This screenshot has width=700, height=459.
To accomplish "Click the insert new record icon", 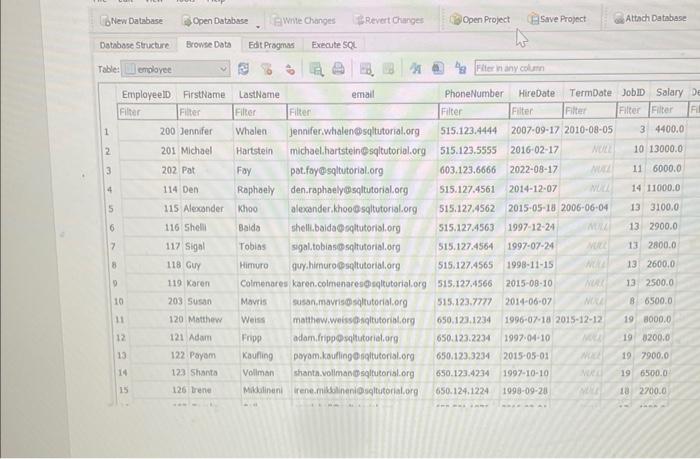I will 366,68.
